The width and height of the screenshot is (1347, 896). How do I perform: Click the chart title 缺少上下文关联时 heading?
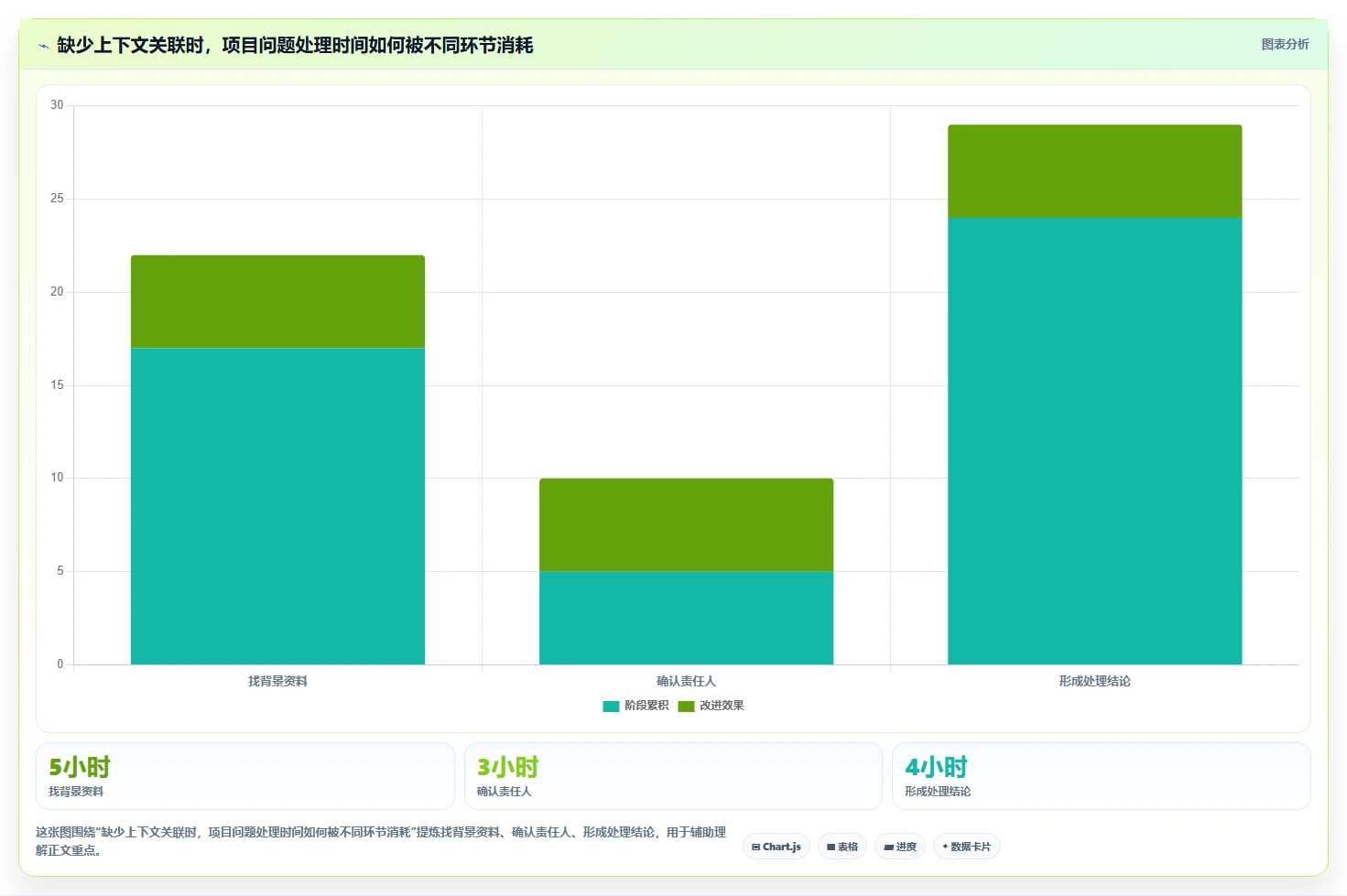295,45
